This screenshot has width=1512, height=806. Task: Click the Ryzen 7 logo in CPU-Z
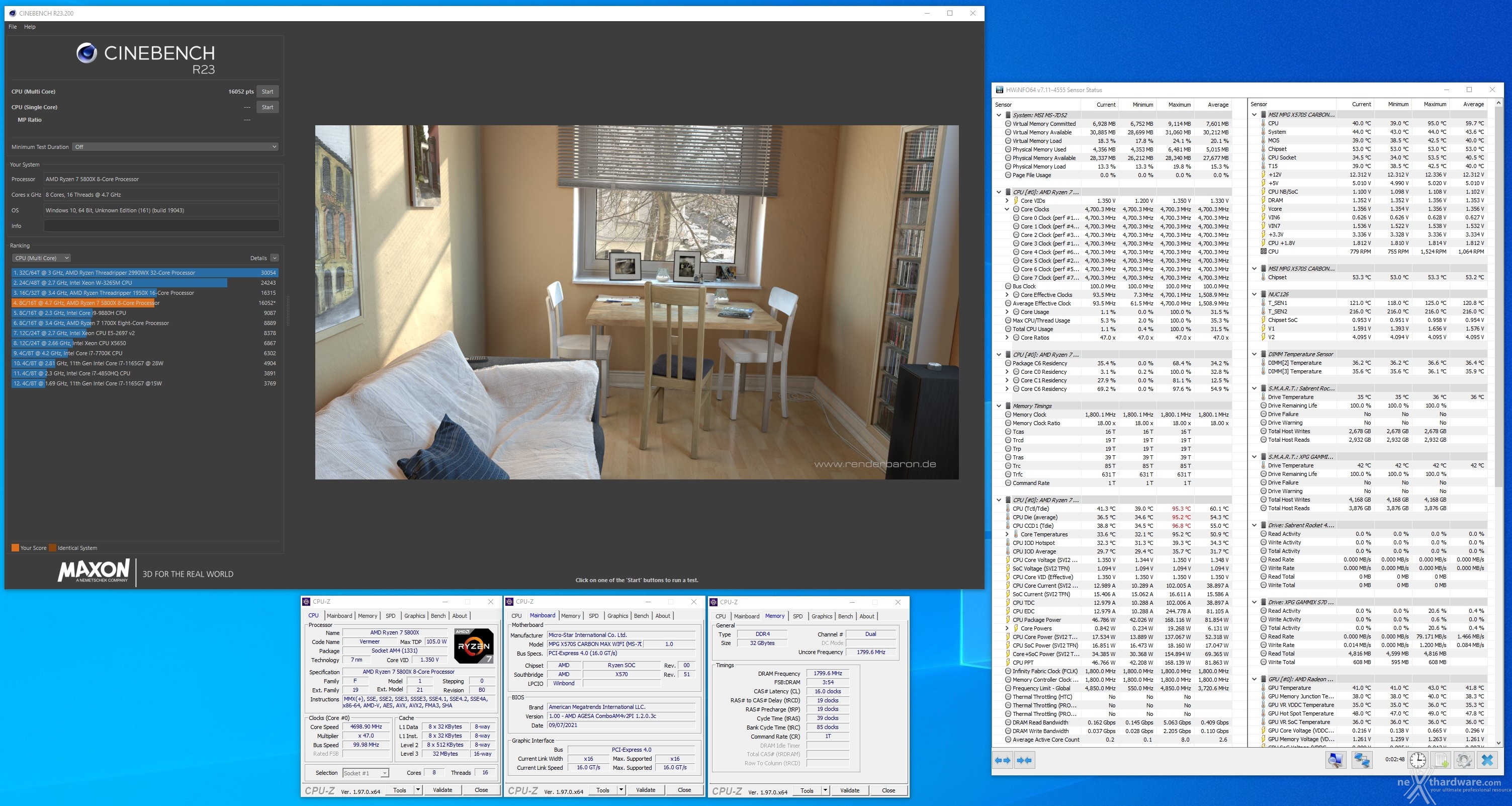[x=474, y=646]
